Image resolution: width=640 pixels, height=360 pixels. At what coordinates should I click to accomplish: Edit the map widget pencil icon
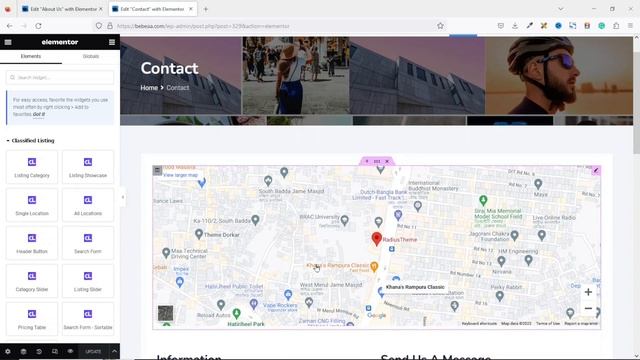[596, 171]
